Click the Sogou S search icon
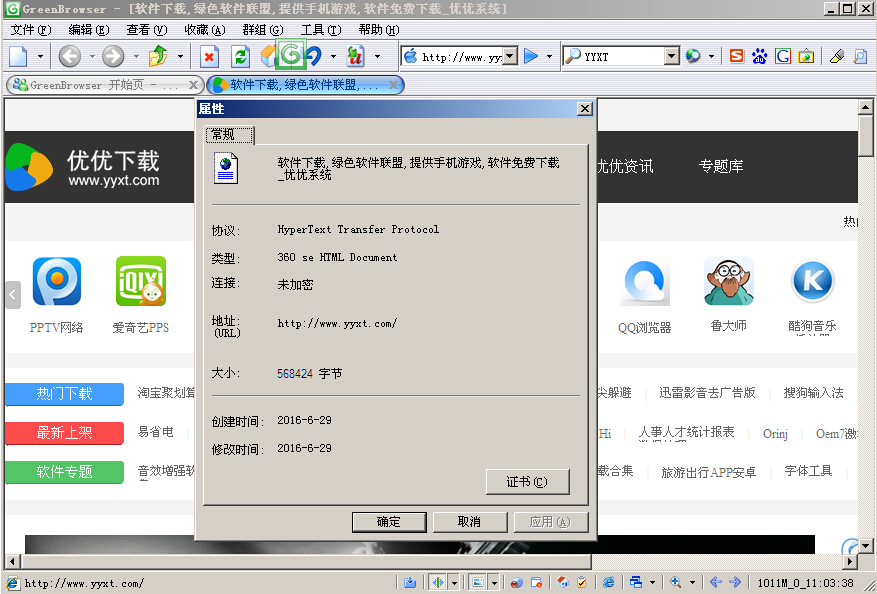The width and height of the screenshot is (877, 594). [x=737, y=56]
